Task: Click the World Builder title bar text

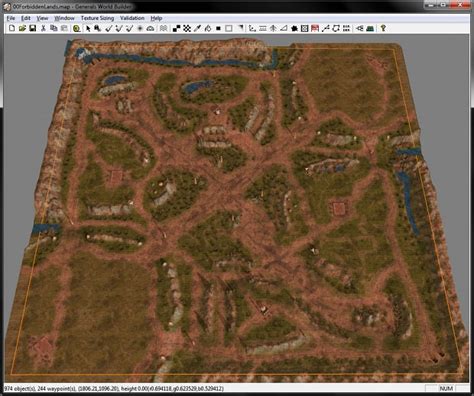Action: (x=72, y=7)
